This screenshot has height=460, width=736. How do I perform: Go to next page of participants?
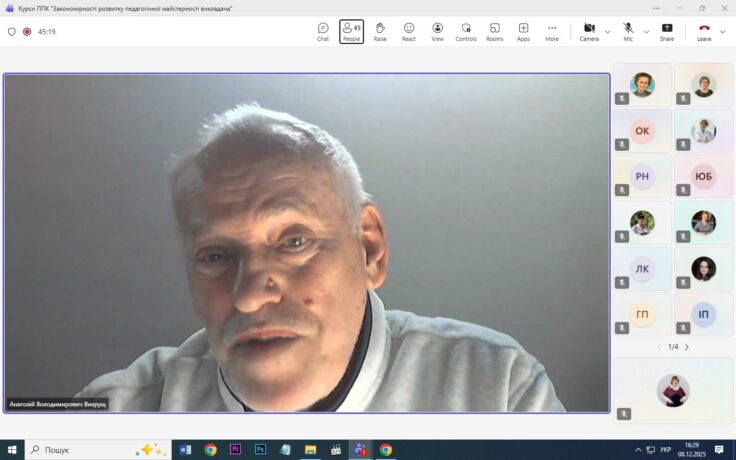(x=687, y=347)
